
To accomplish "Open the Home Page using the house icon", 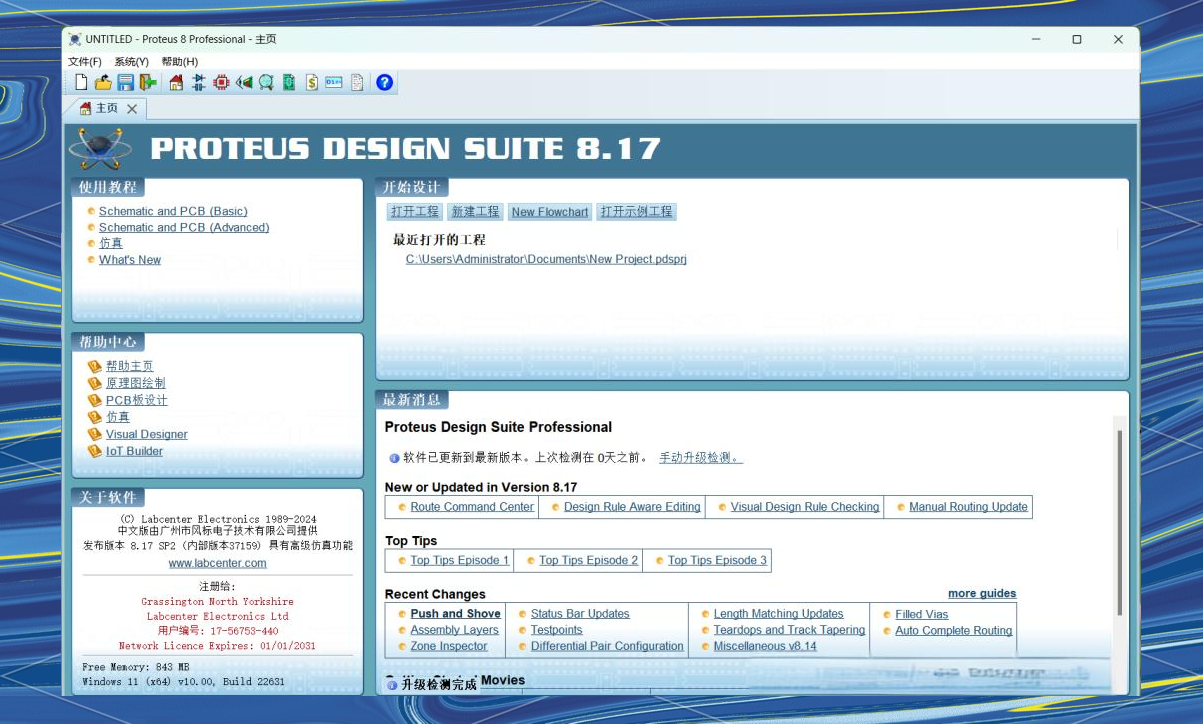I will click(176, 82).
